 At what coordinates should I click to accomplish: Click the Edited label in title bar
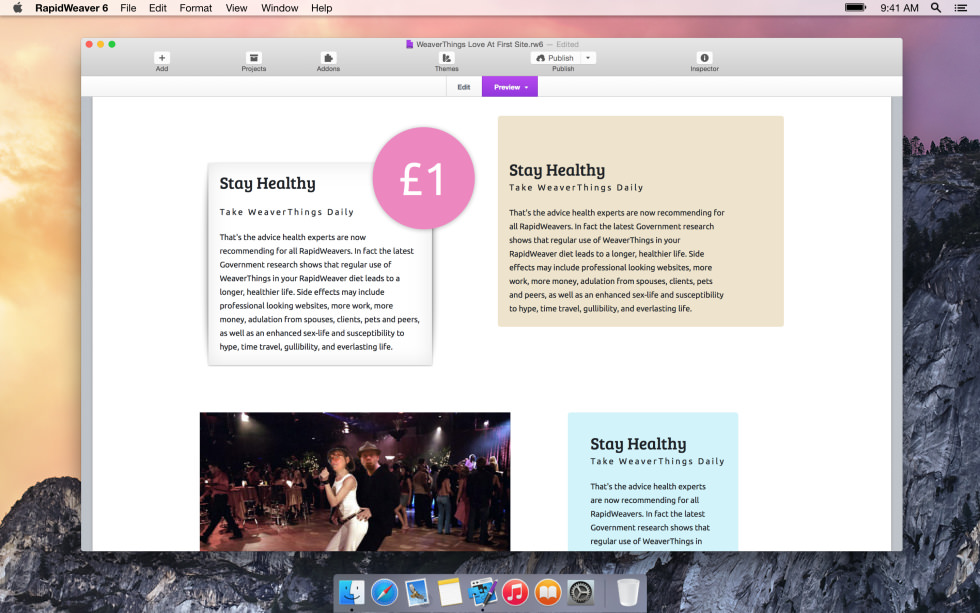coord(568,44)
